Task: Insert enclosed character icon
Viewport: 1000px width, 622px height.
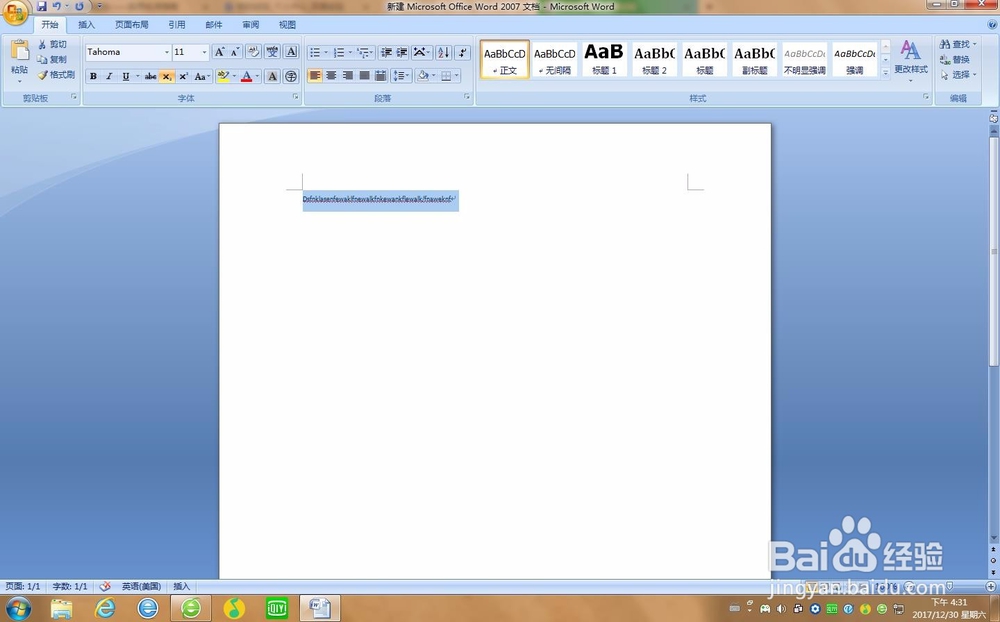Action: [x=291, y=77]
